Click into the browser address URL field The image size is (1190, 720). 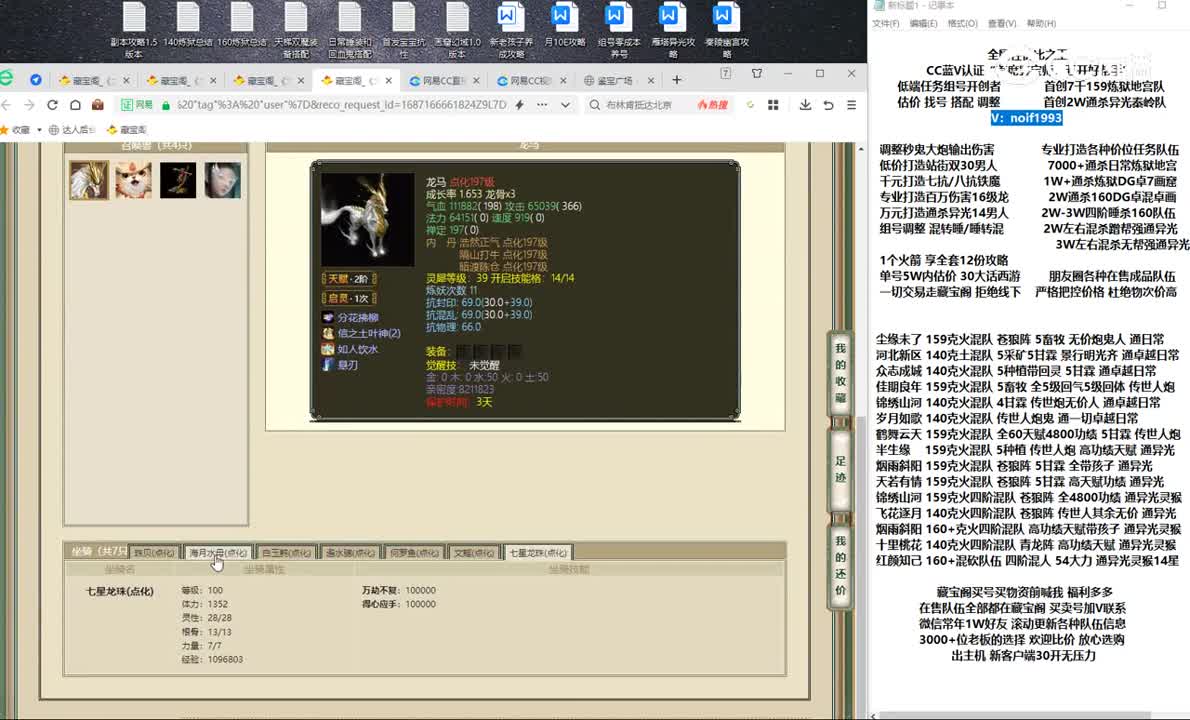click(x=341, y=105)
